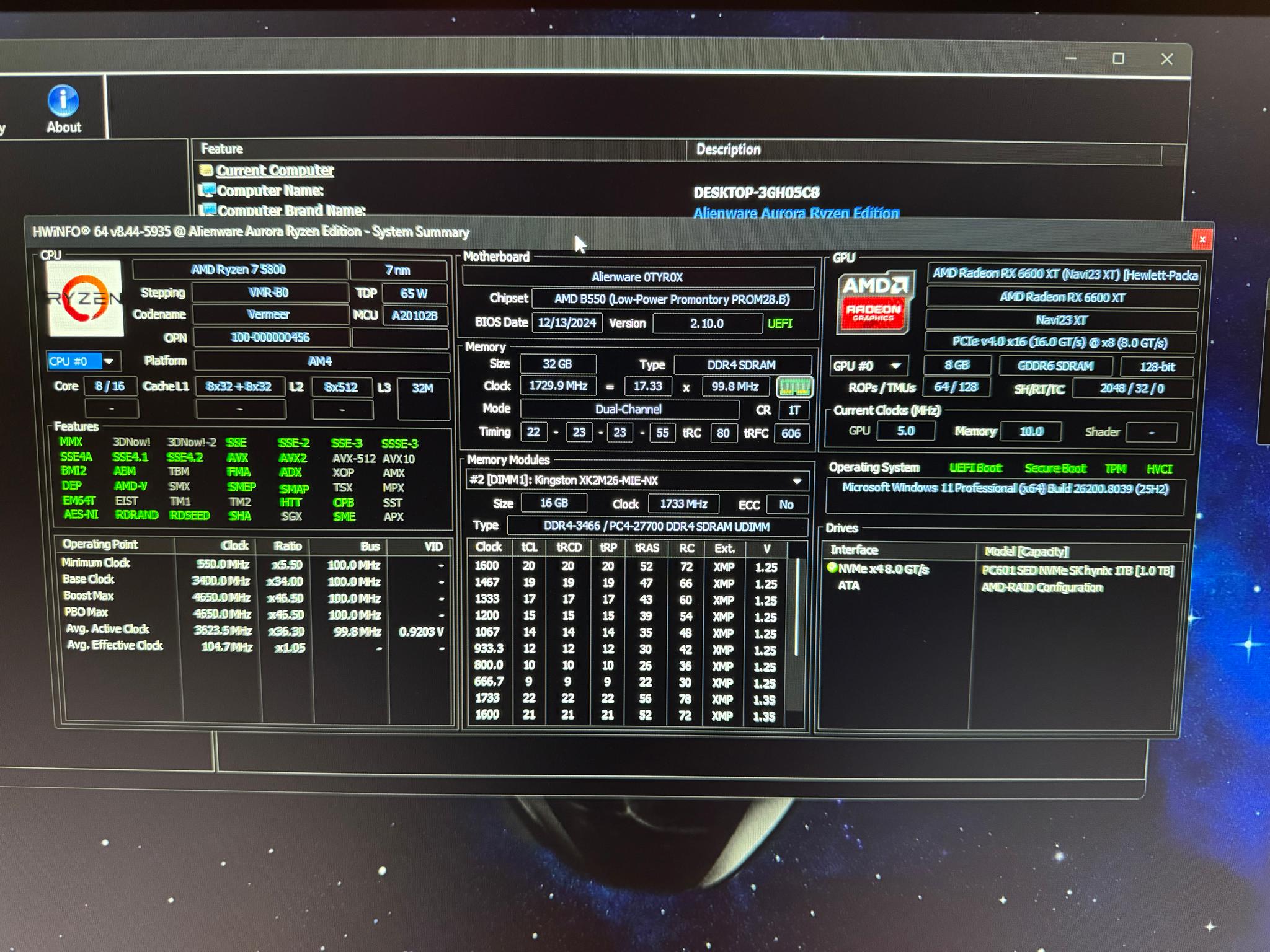This screenshot has width=1270, height=952.
Task: Click the BIOS Version 2.10.0 value
Action: [x=707, y=324]
